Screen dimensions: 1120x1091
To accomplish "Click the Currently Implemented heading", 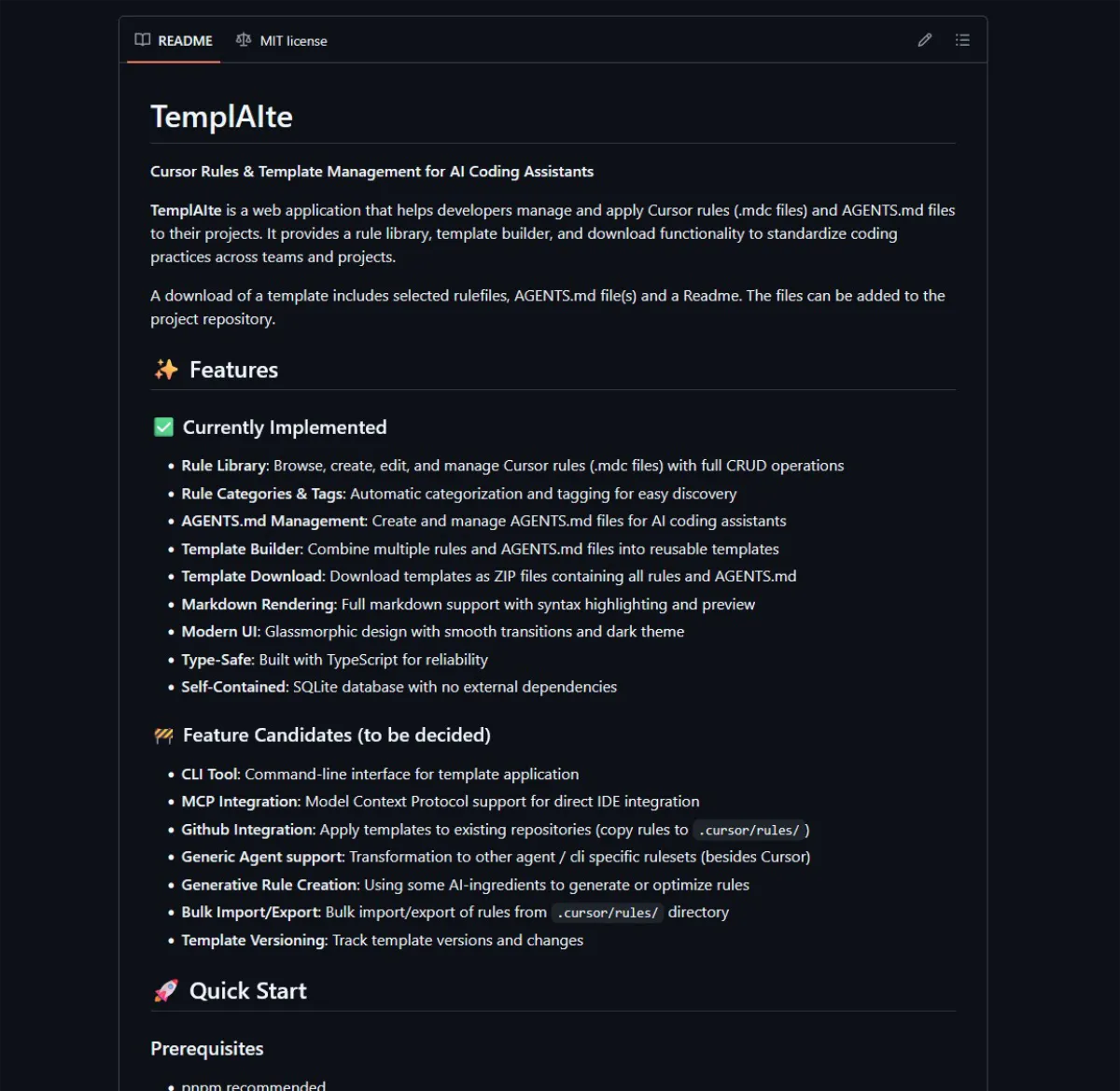I will click(x=285, y=427).
